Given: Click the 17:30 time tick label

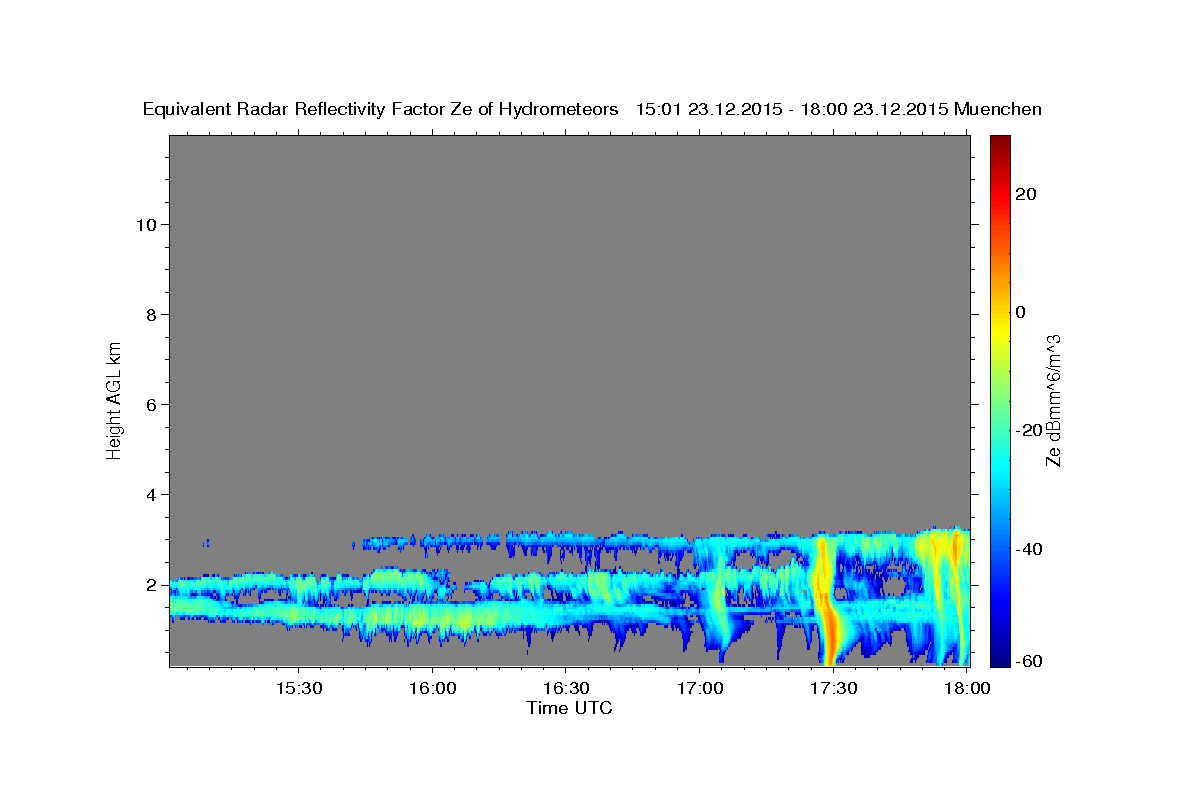Looking at the screenshot, I should 834,689.
